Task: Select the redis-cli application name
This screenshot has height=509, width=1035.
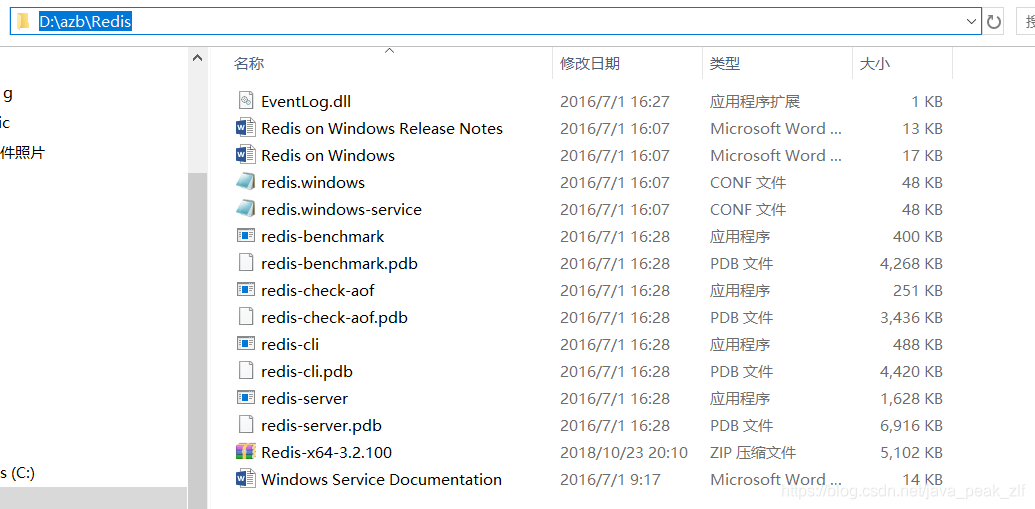Action: pyautogui.click(x=290, y=345)
